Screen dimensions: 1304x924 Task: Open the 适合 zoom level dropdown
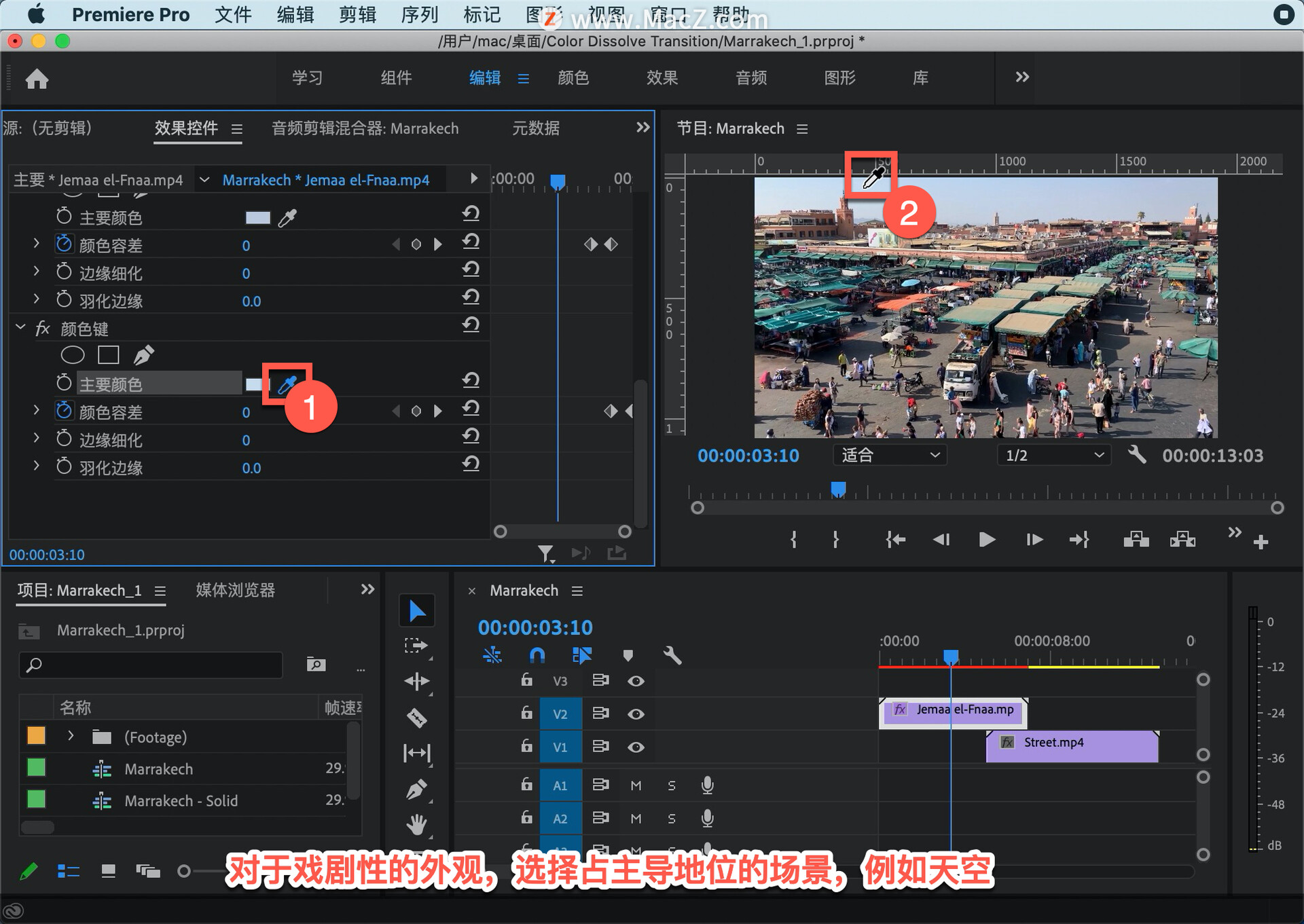click(890, 455)
